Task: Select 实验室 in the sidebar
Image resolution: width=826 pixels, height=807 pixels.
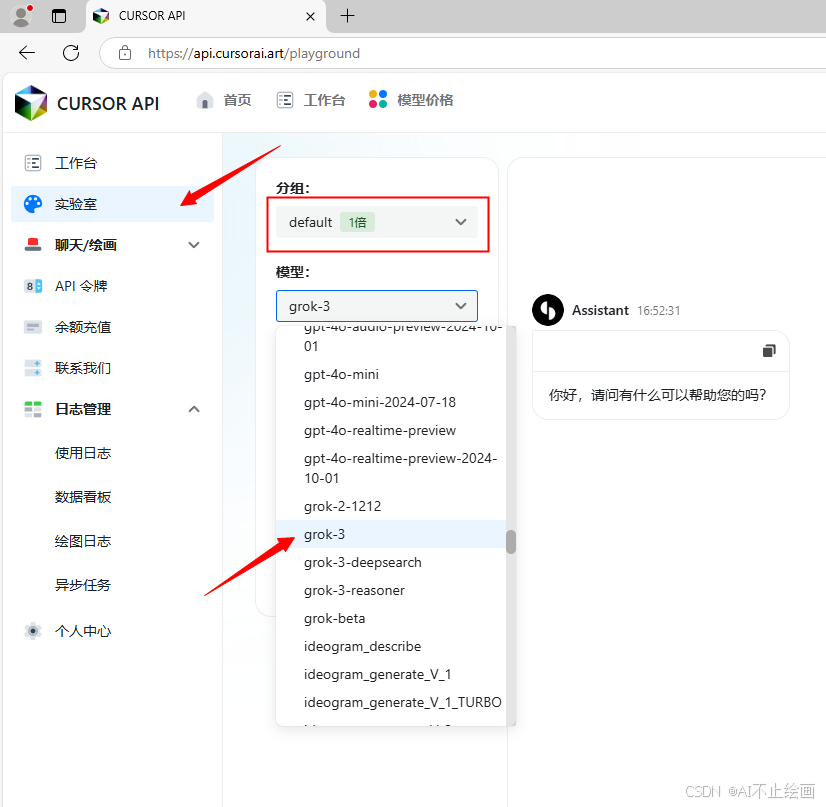Action: [x=112, y=204]
